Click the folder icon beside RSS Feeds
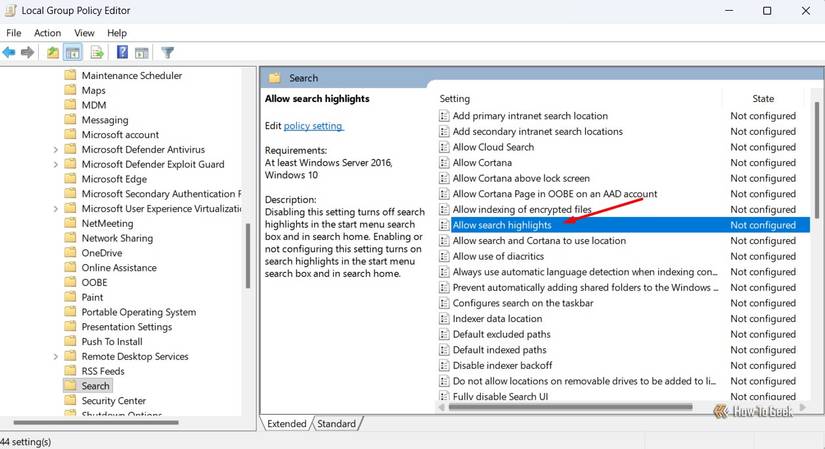The height and width of the screenshot is (449, 825). (70, 371)
